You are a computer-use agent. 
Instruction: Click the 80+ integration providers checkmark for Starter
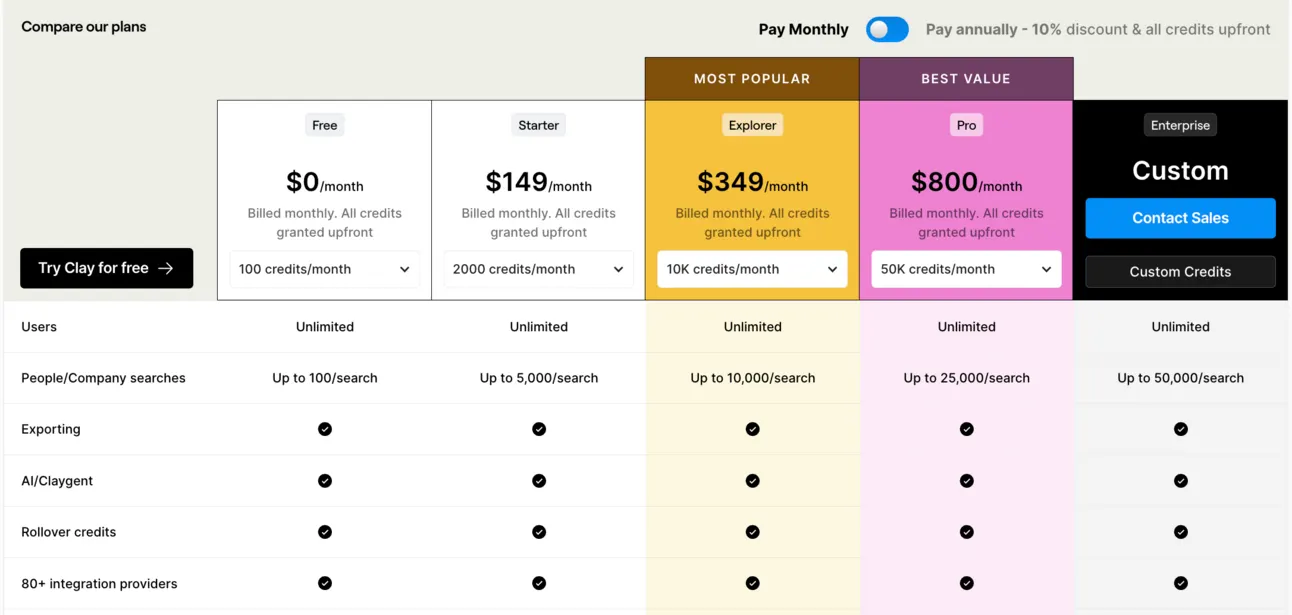(x=539, y=583)
